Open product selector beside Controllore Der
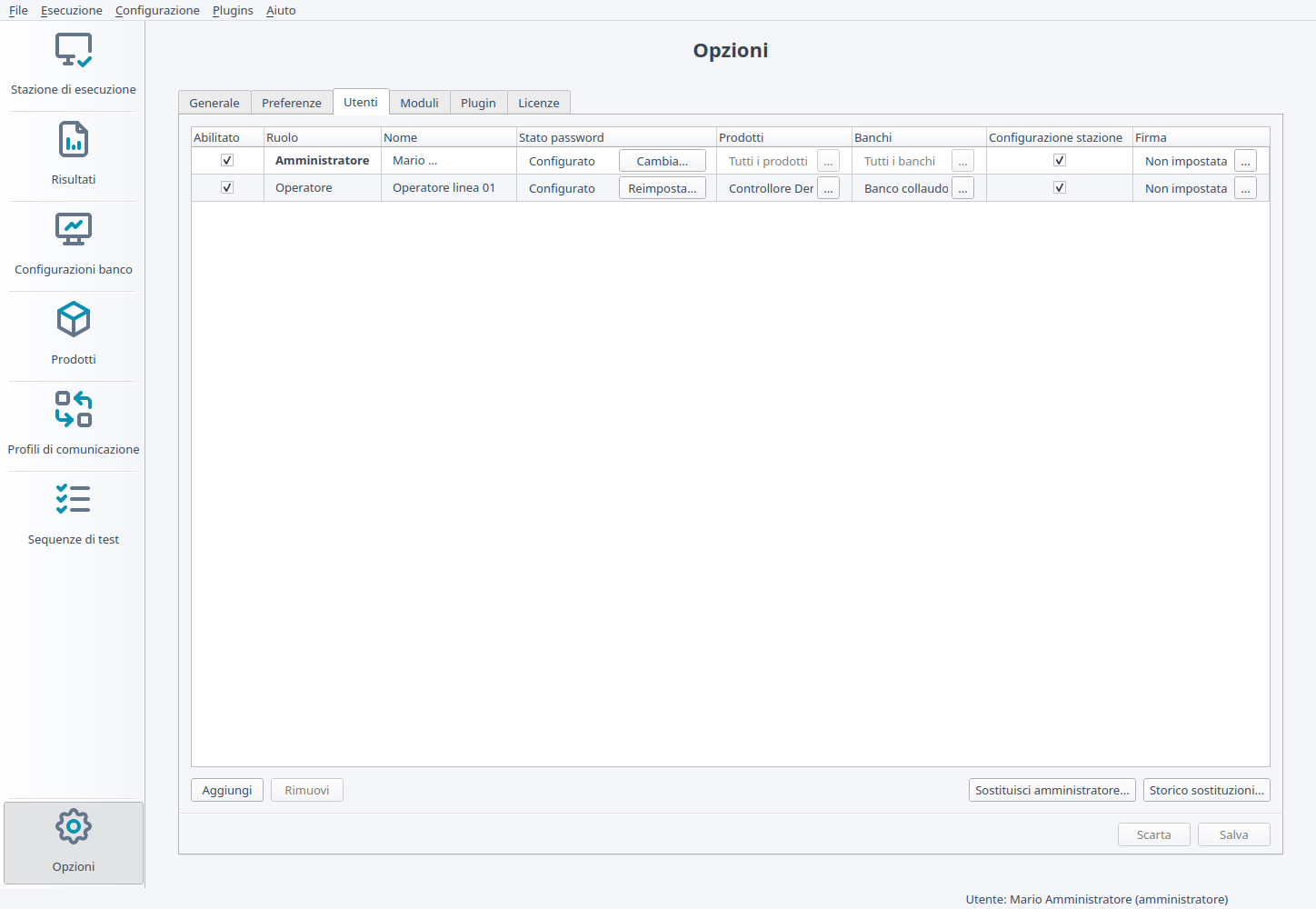1316x909 pixels. point(828,188)
